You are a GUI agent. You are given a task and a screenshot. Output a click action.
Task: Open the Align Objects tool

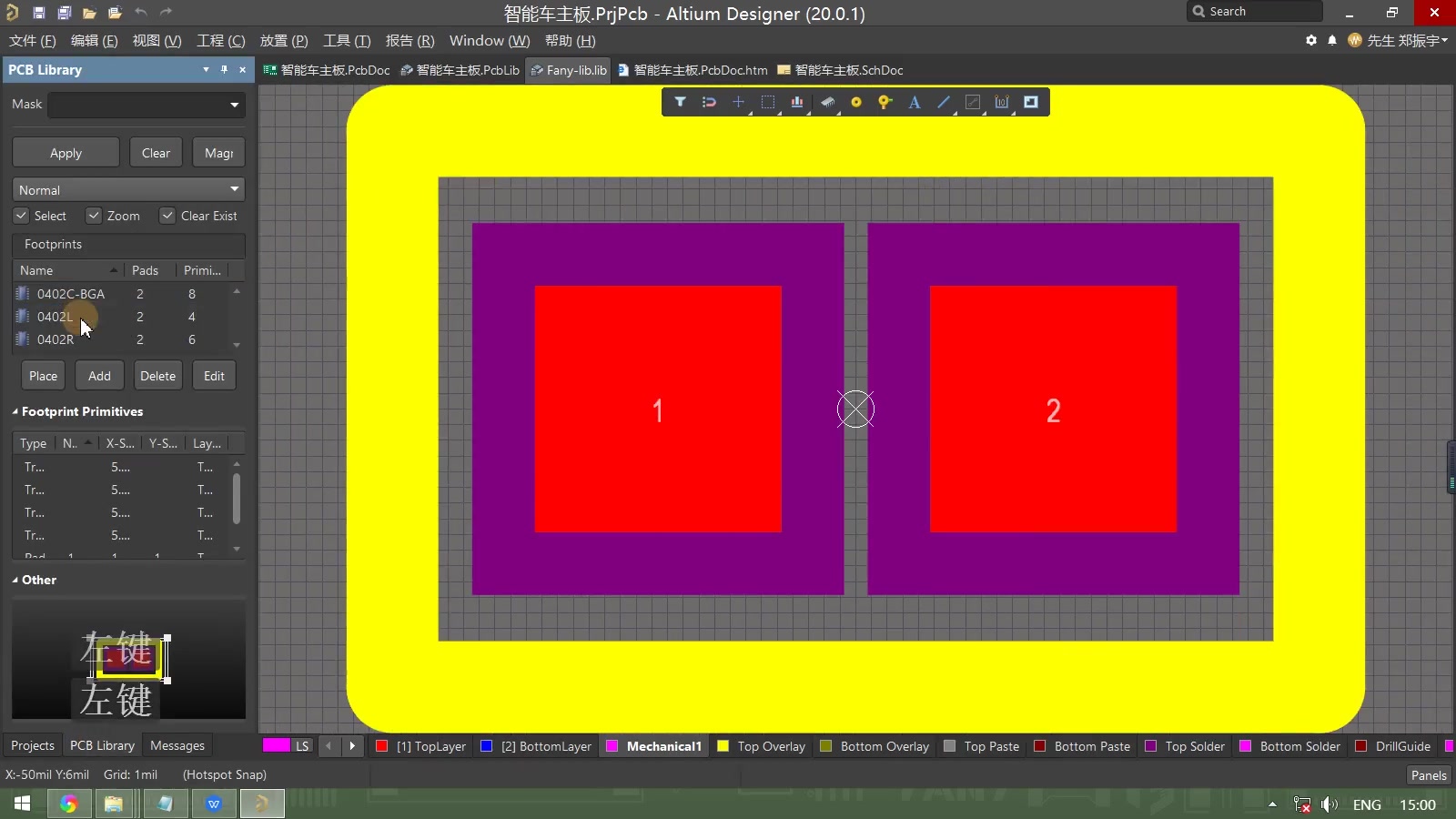[x=797, y=102]
